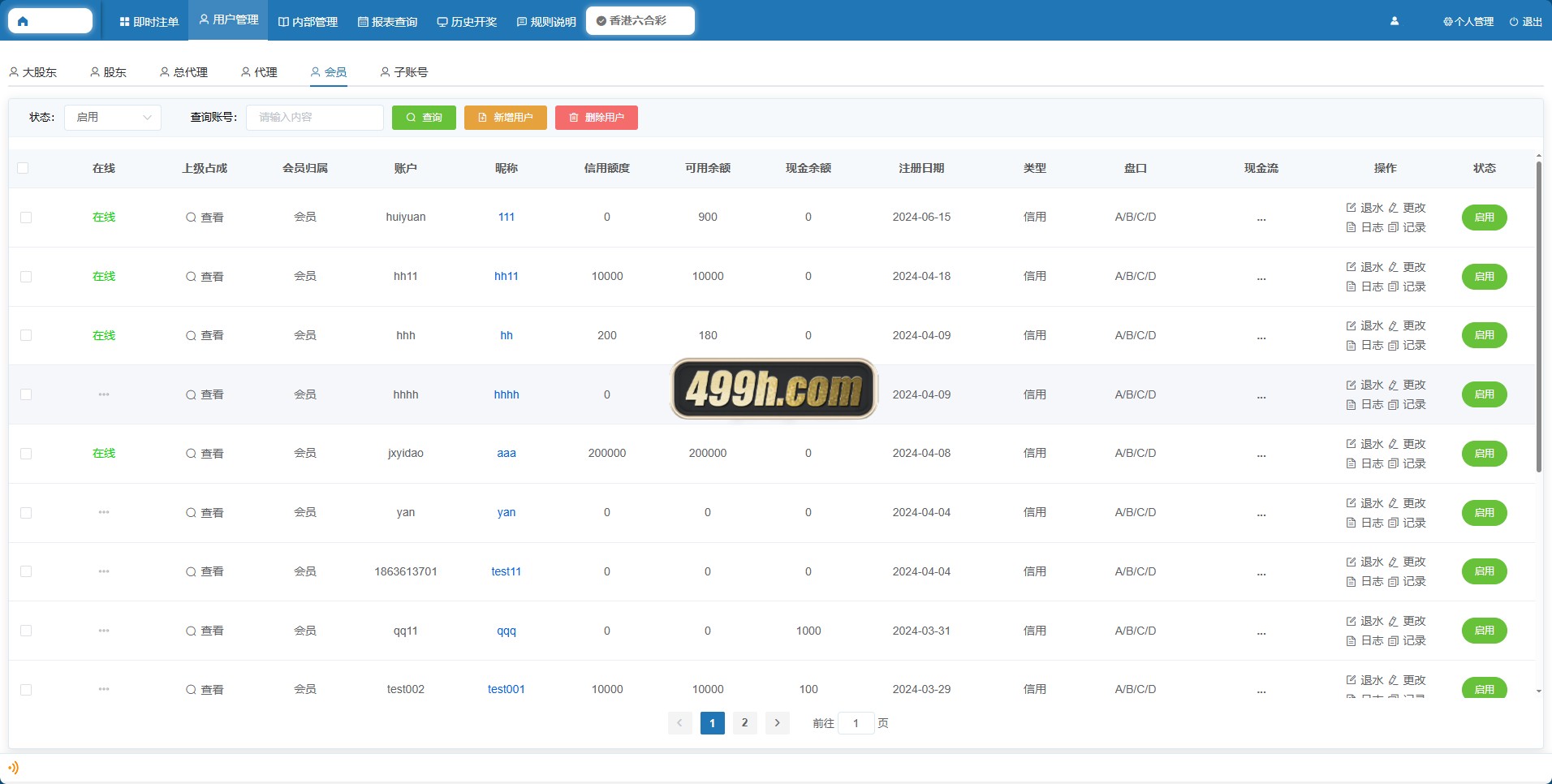Click 更改 pencil icon for hh11 row

1393,267
